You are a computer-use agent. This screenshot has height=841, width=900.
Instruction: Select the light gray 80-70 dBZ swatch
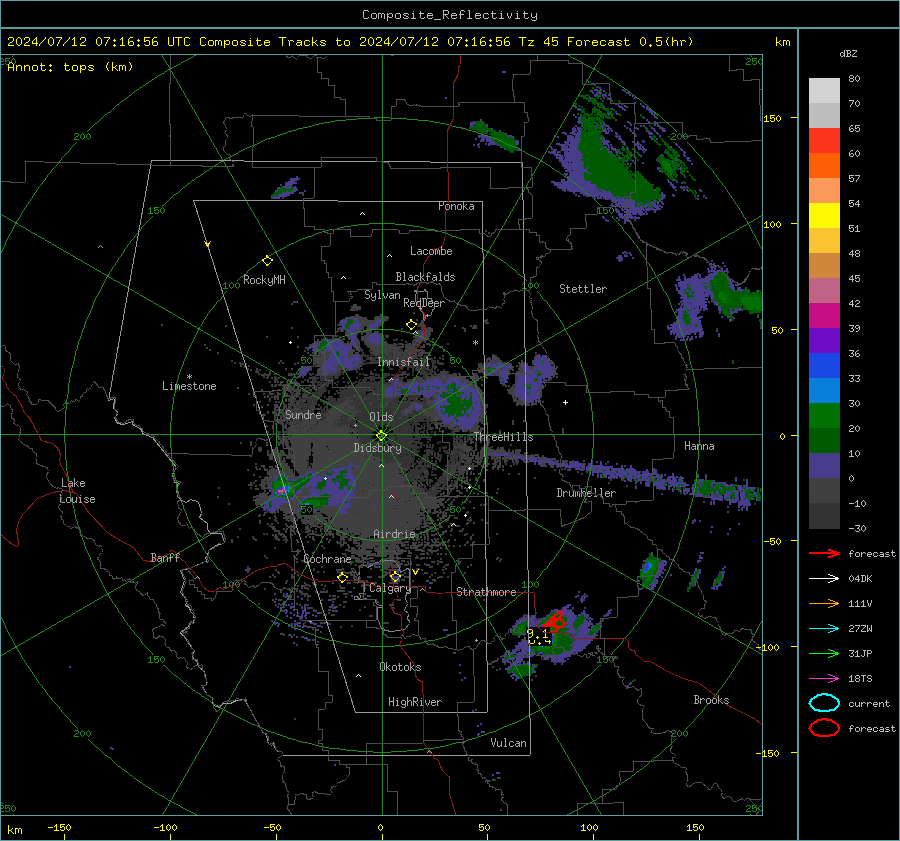pos(824,91)
